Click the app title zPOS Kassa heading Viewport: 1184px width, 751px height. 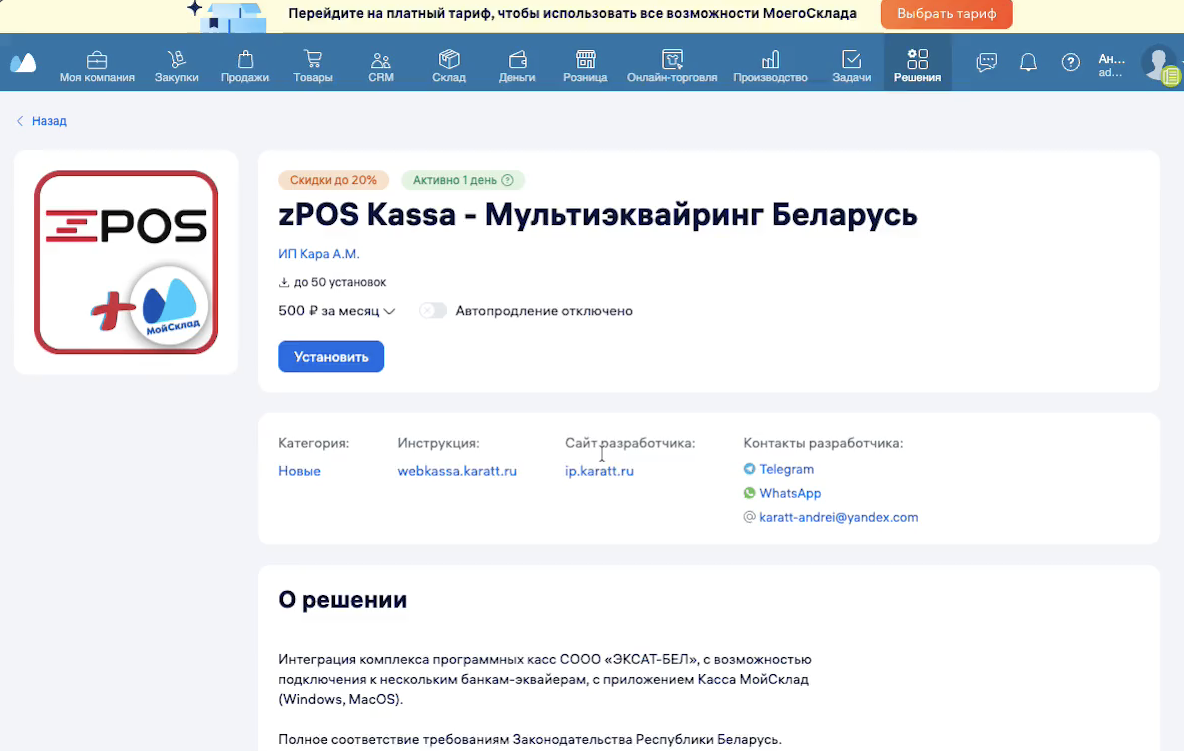coord(598,214)
